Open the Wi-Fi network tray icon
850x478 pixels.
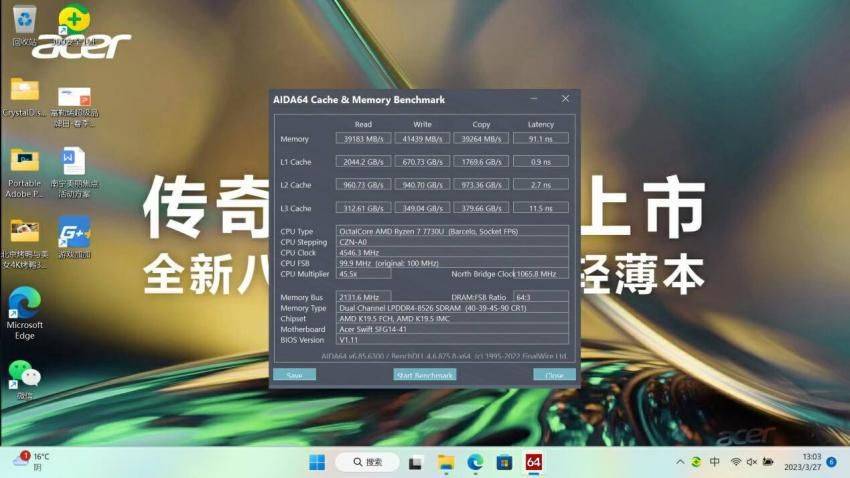[736, 462]
